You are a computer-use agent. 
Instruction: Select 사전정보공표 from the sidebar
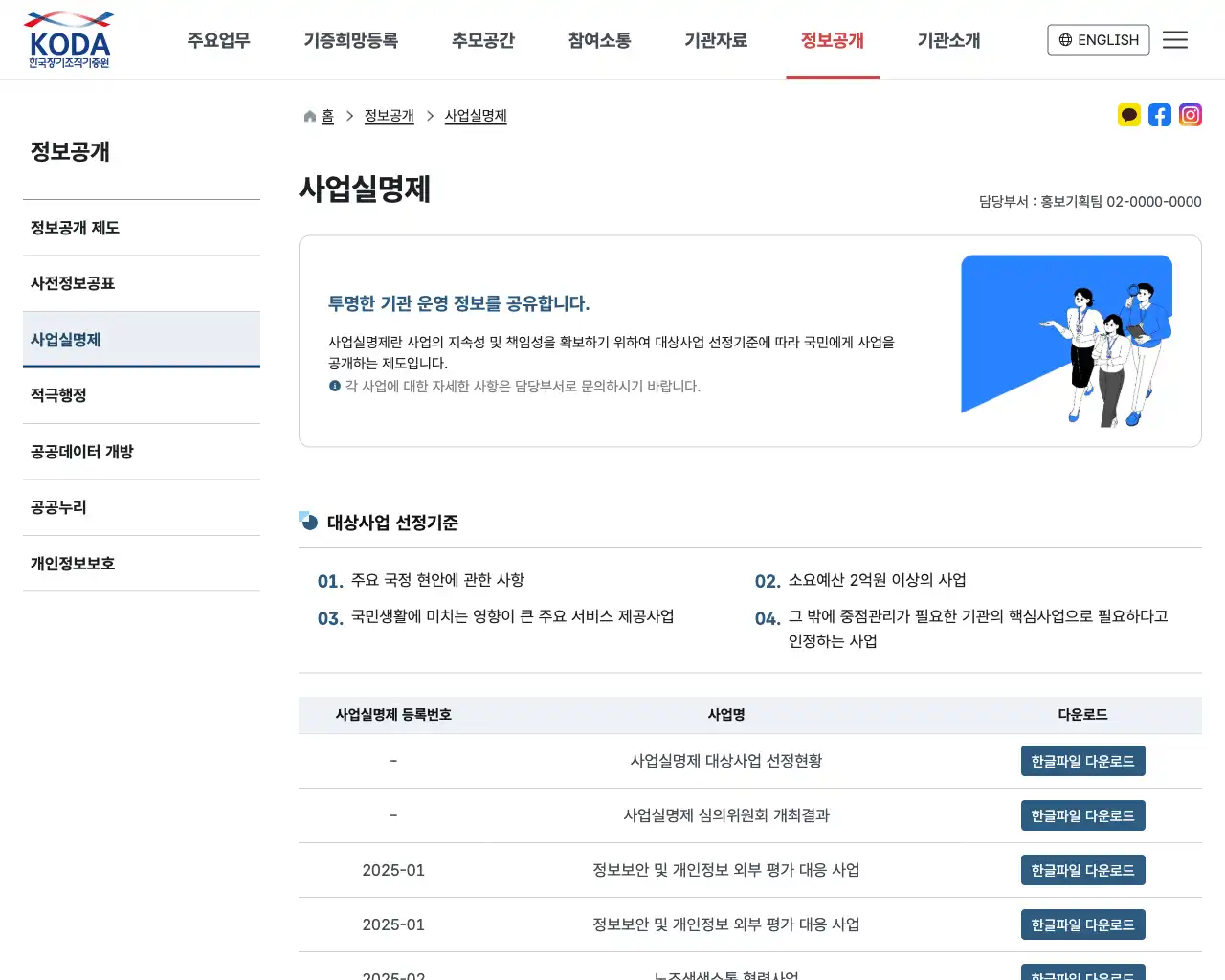point(74,282)
